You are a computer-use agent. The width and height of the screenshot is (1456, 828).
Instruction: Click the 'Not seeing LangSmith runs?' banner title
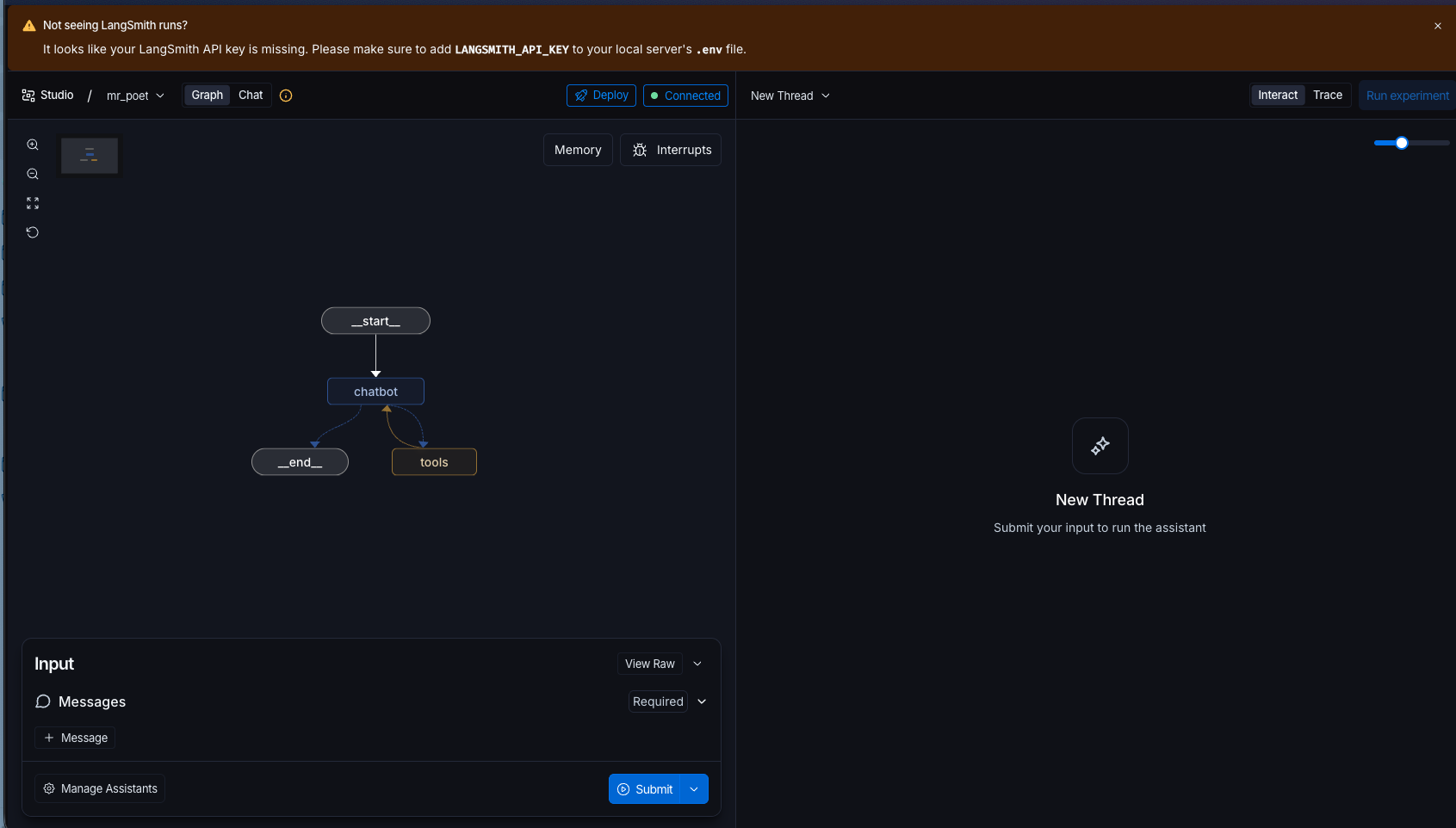click(x=115, y=26)
